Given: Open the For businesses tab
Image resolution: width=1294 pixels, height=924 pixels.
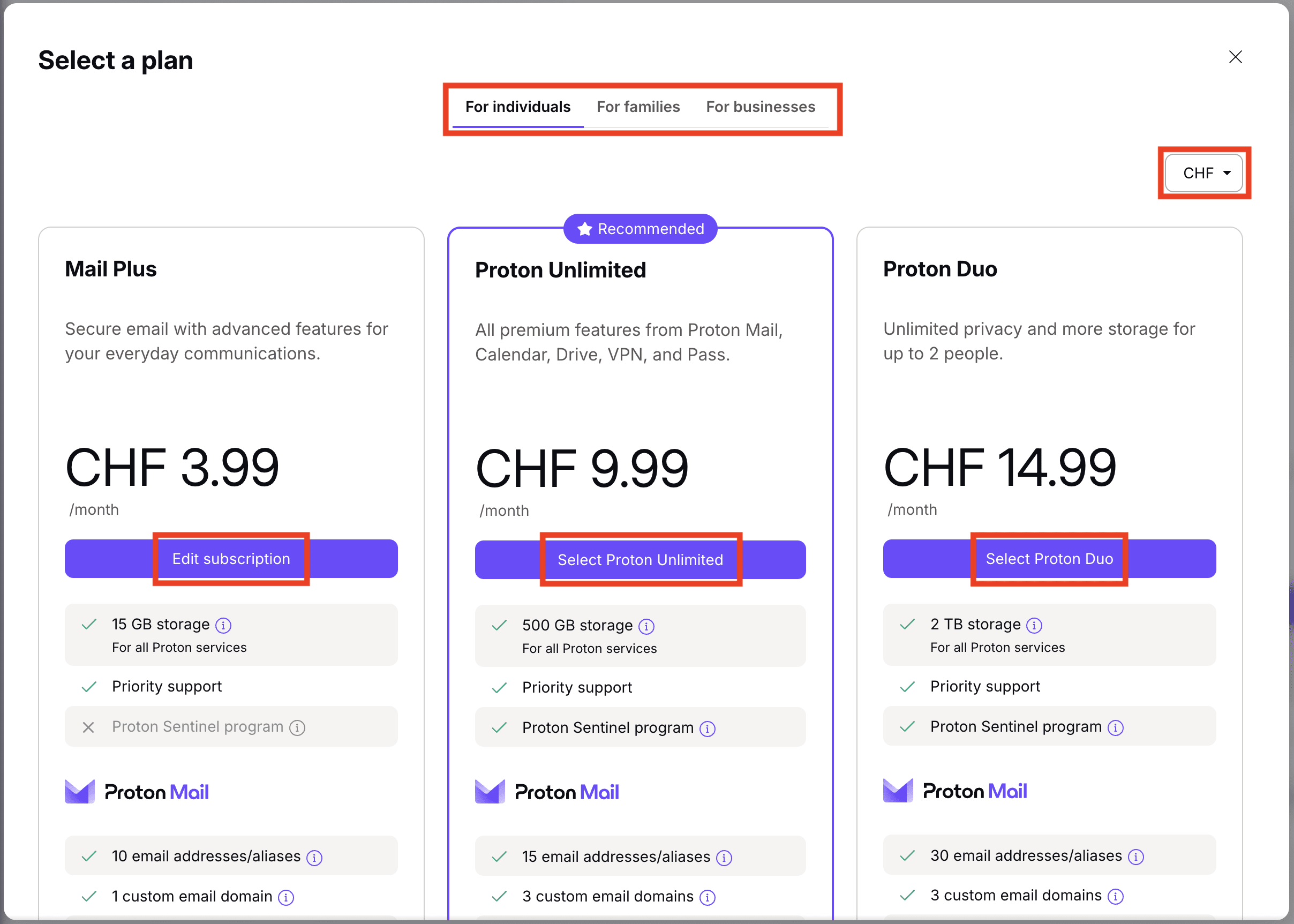Looking at the screenshot, I should click(x=761, y=107).
